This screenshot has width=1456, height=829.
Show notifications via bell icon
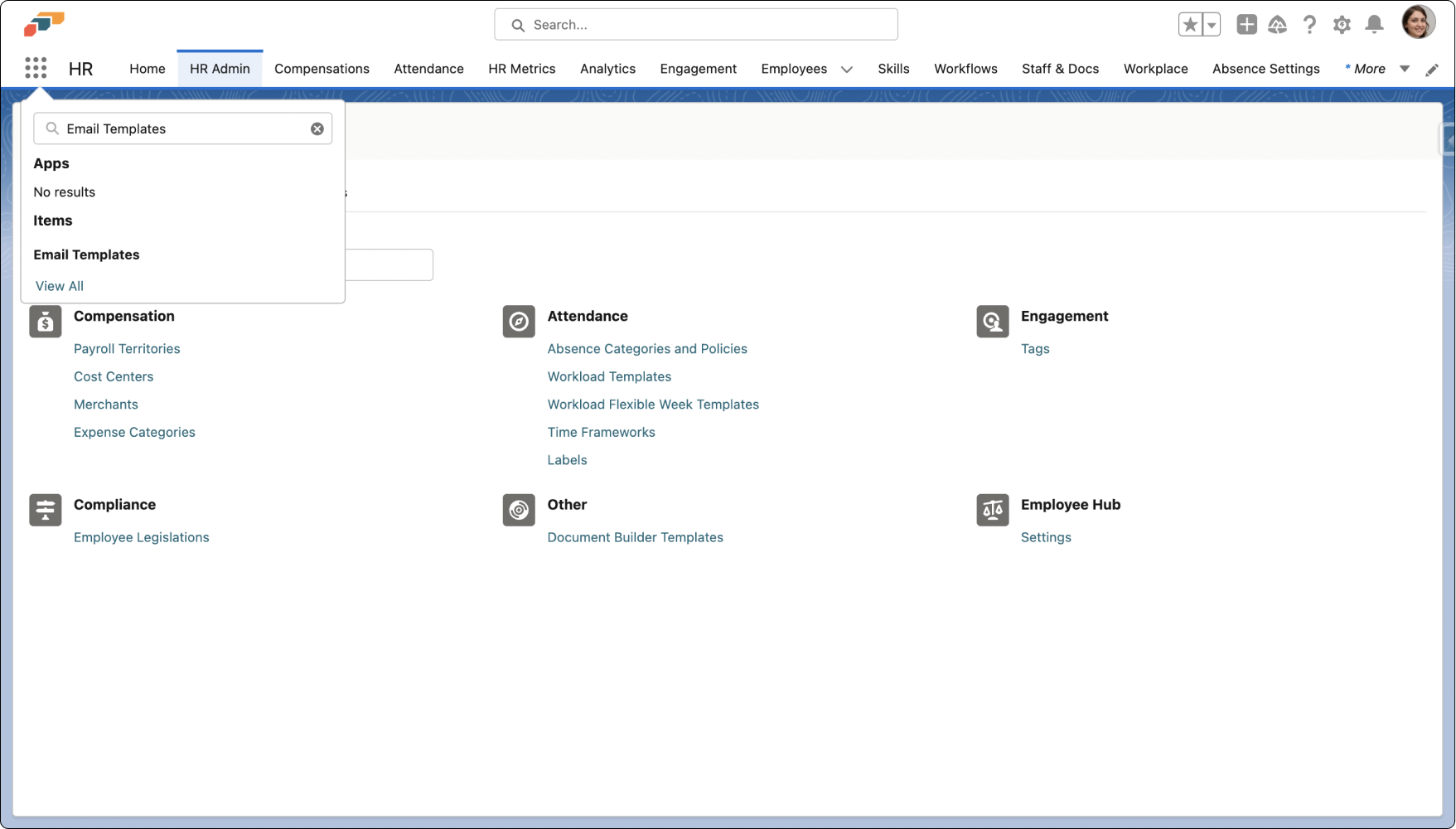click(x=1374, y=25)
